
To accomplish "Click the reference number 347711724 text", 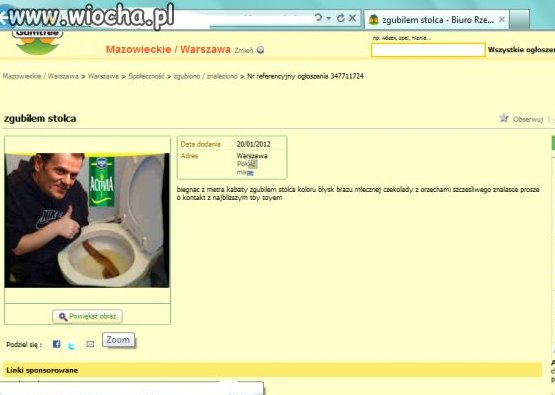I will (x=347, y=76).
